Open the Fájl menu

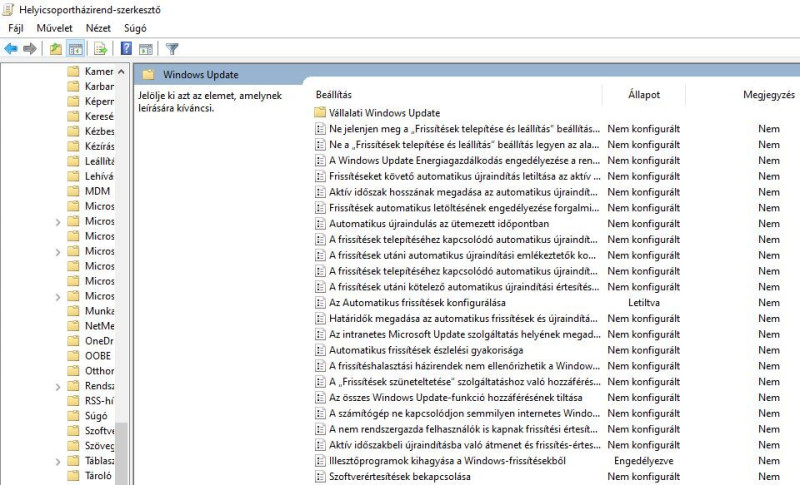15,28
